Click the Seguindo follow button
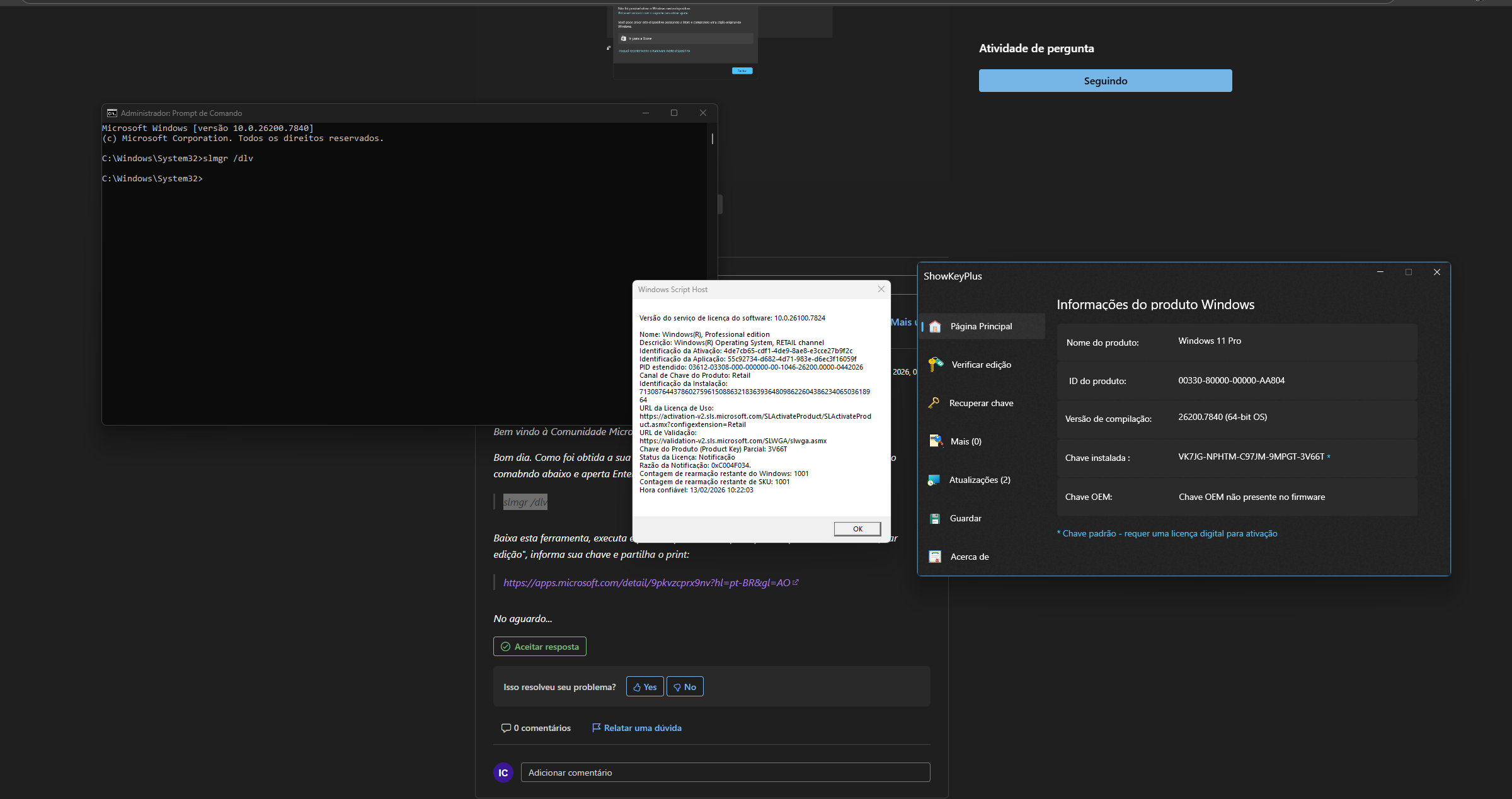This screenshot has height=799, width=1512. (1105, 81)
